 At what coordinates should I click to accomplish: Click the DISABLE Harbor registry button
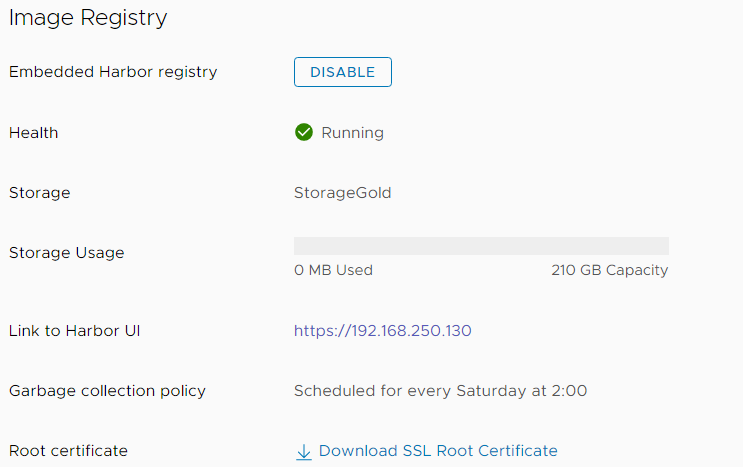coord(343,72)
